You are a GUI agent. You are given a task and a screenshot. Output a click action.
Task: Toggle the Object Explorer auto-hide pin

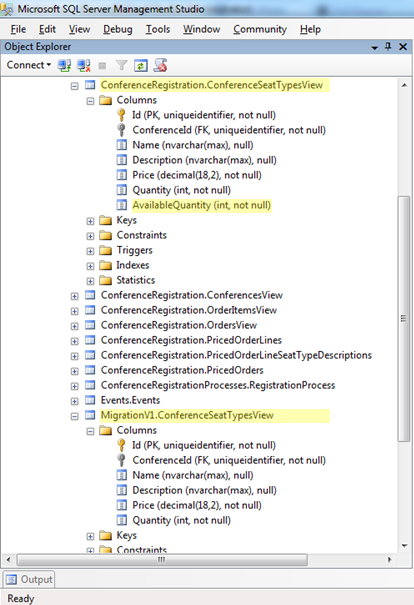point(388,47)
